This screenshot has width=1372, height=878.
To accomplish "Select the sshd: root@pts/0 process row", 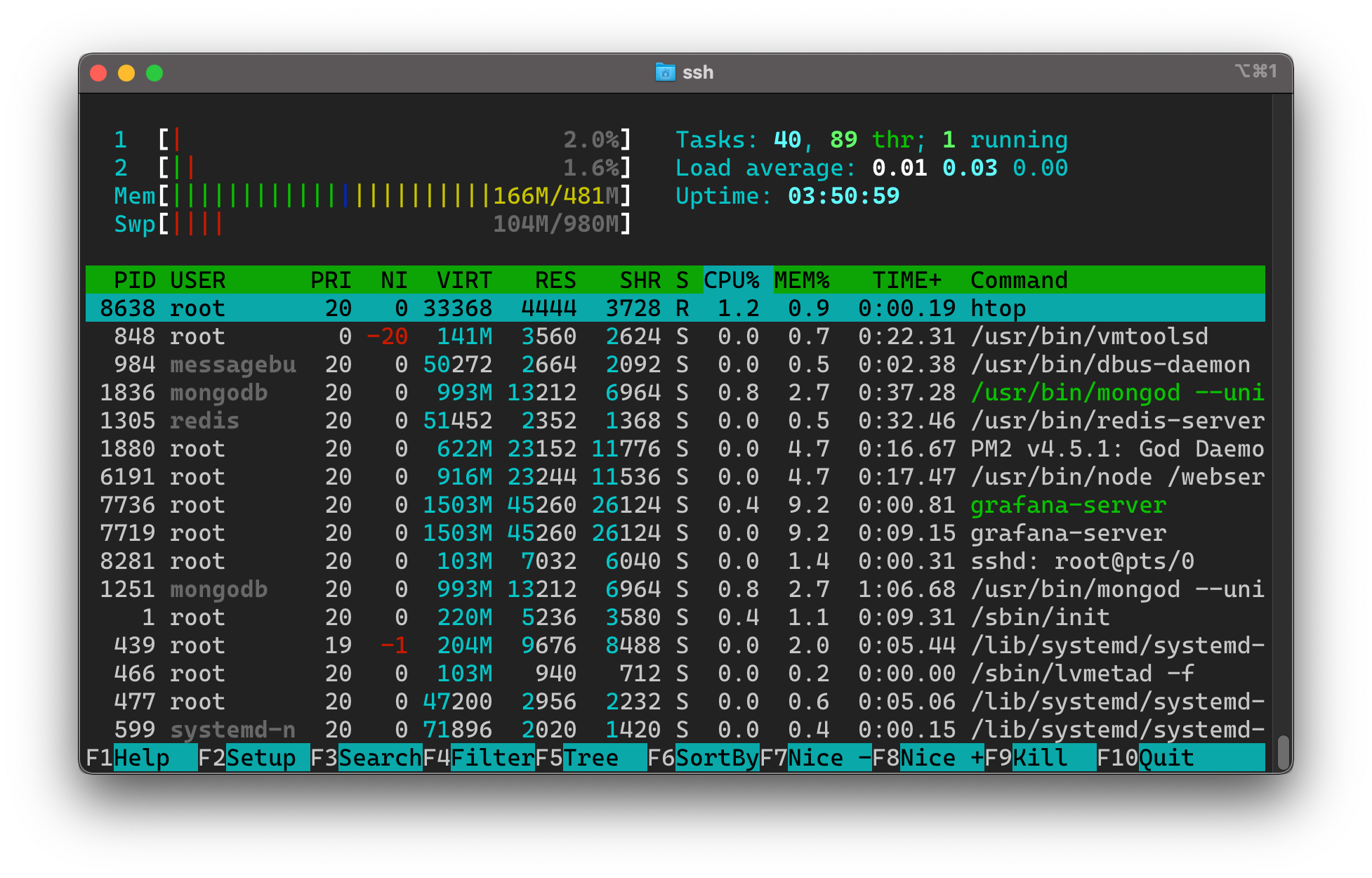I will [675, 561].
